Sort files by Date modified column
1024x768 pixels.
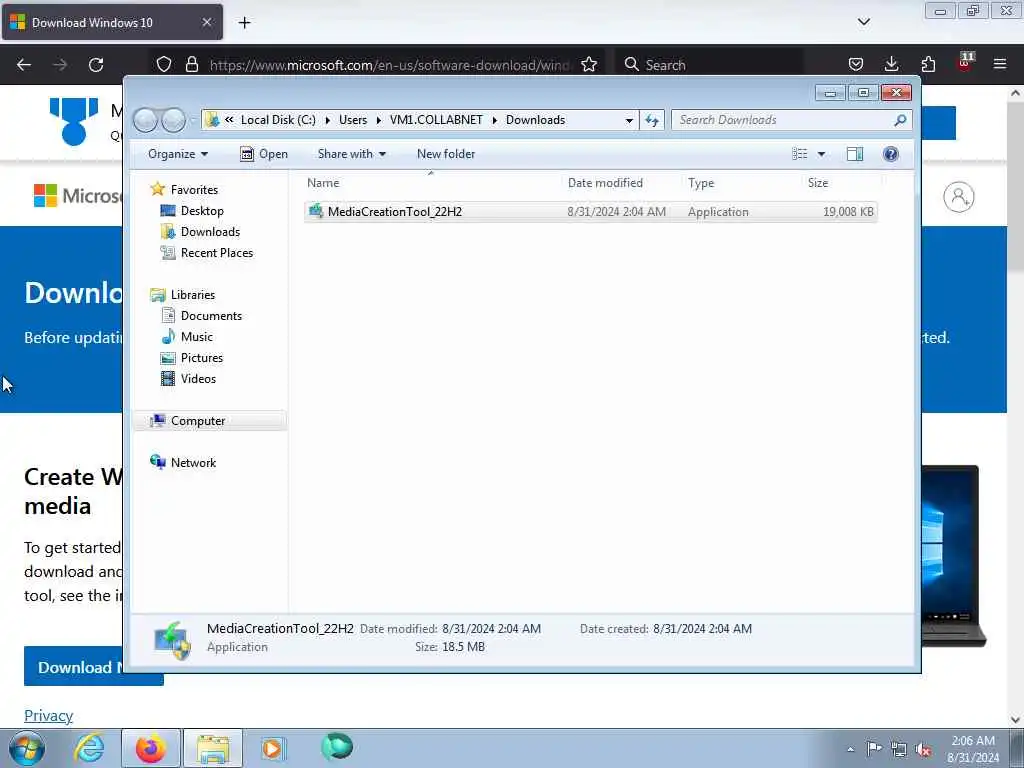click(x=605, y=183)
